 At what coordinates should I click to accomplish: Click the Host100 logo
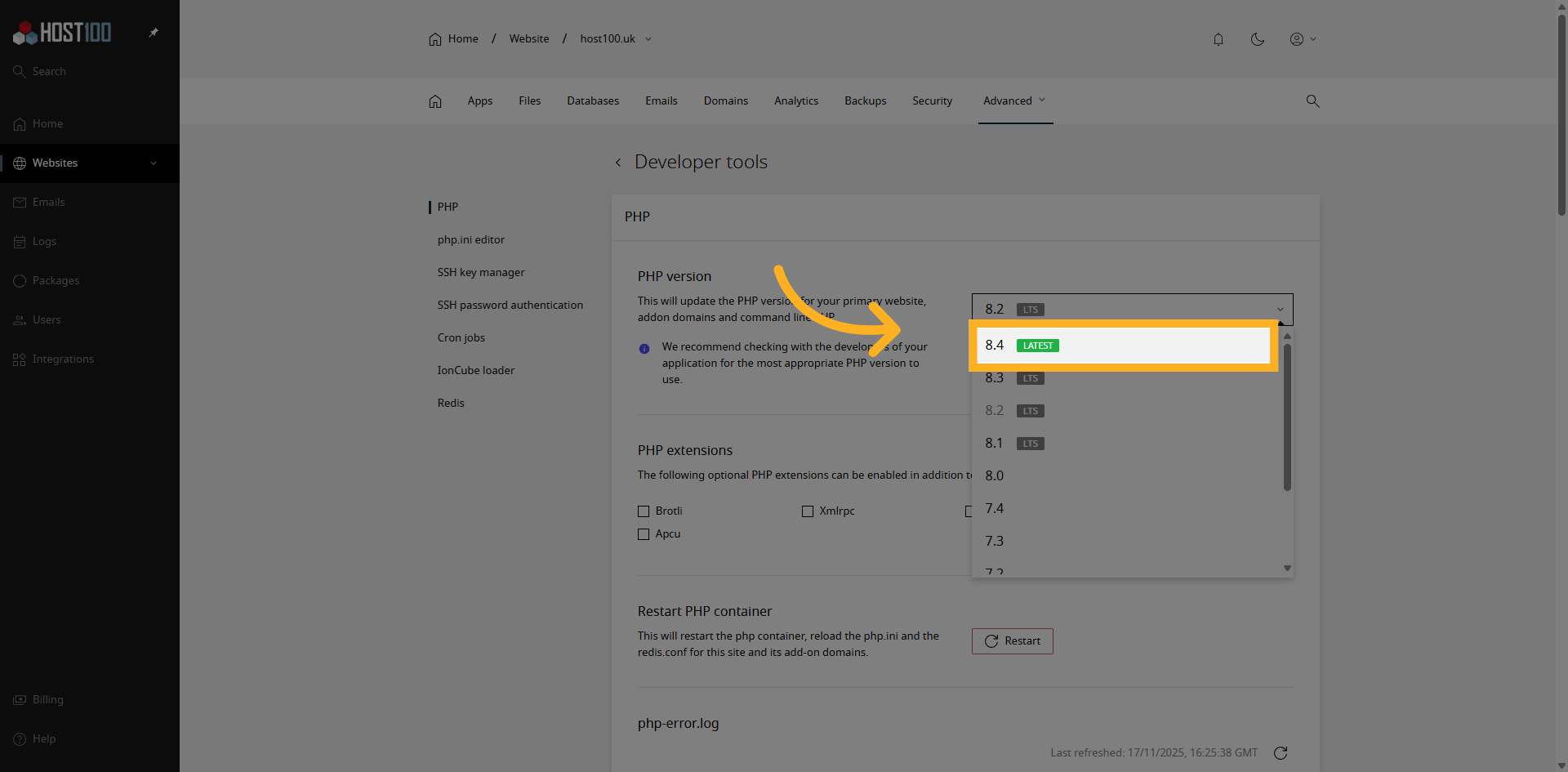pyautogui.click(x=62, y=33)
